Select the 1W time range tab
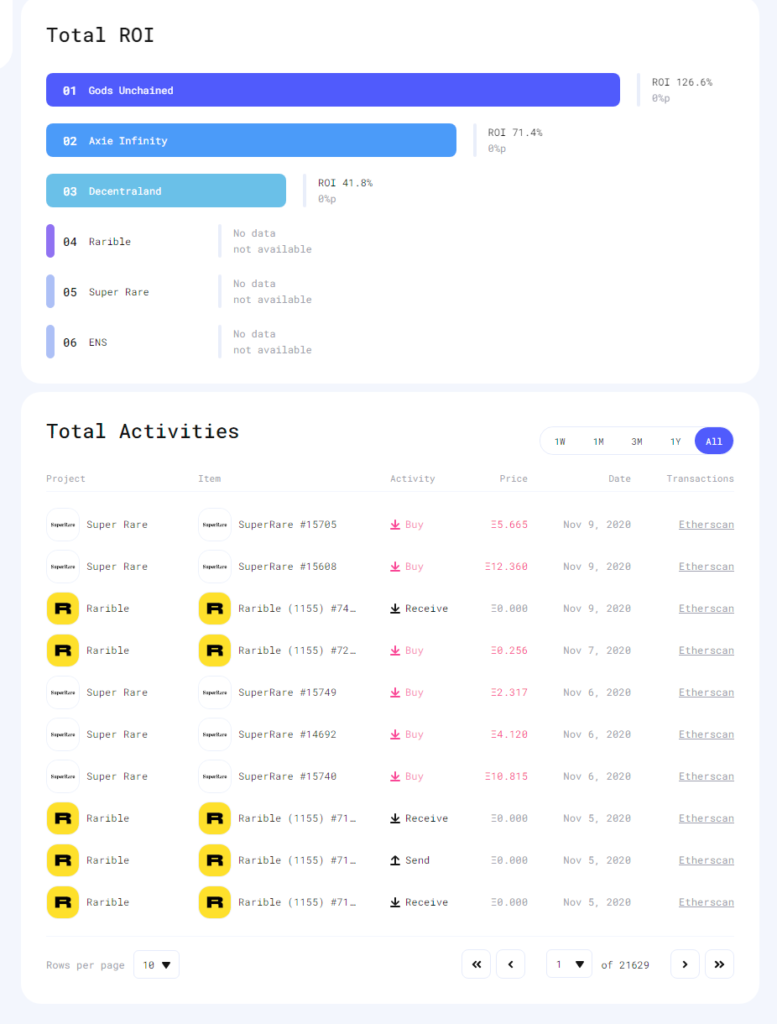 560,441
